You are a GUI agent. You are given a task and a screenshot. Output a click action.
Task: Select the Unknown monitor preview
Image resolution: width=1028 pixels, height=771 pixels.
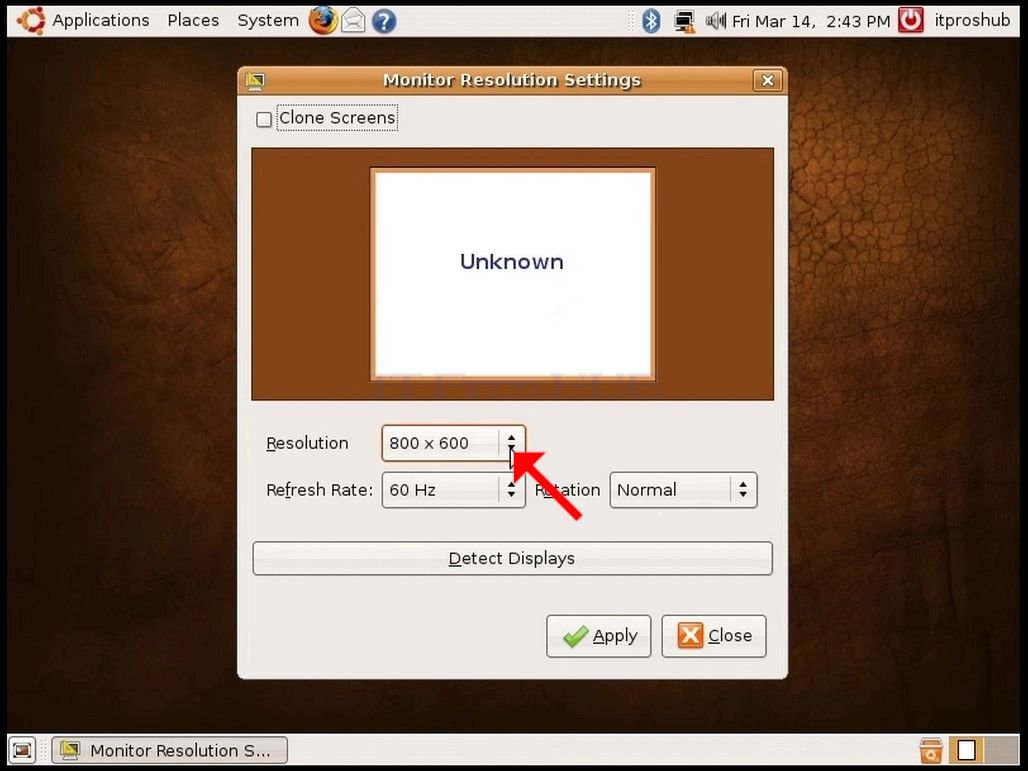point(513,273)
